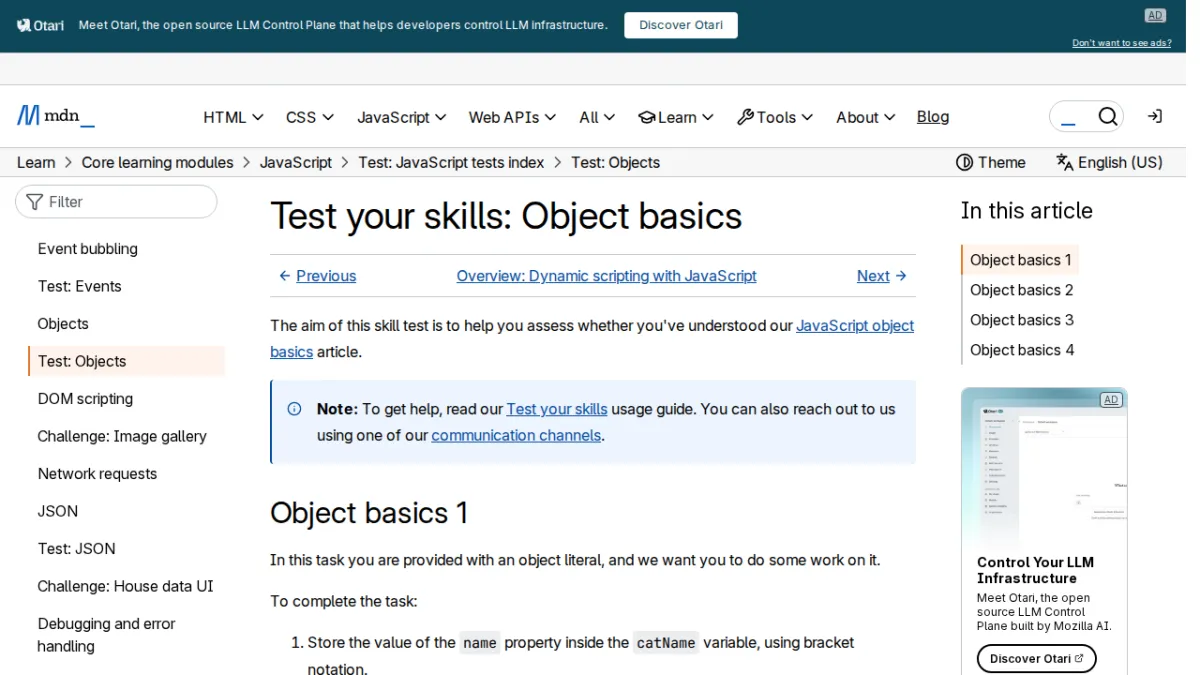Expand the Web APIs menu
This screenshot has width=1200, height=675.
pos(513,117)
